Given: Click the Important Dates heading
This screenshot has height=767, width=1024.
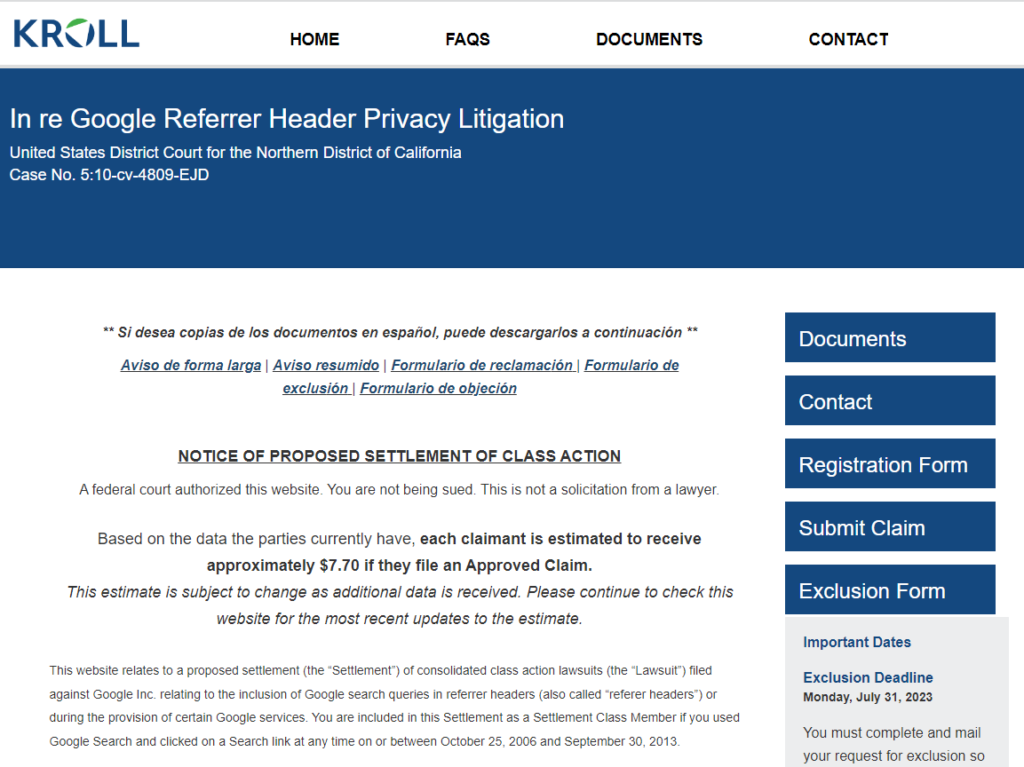Looking at the screenshot, I should 856,642.
